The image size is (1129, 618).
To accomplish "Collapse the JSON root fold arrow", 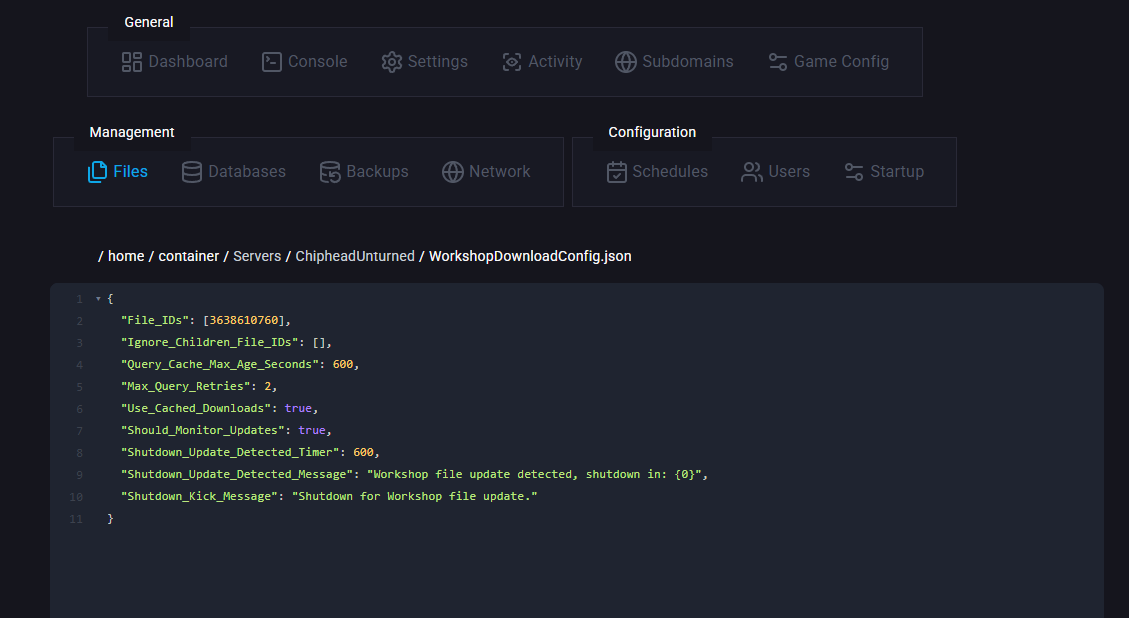I will pos(98,299).
